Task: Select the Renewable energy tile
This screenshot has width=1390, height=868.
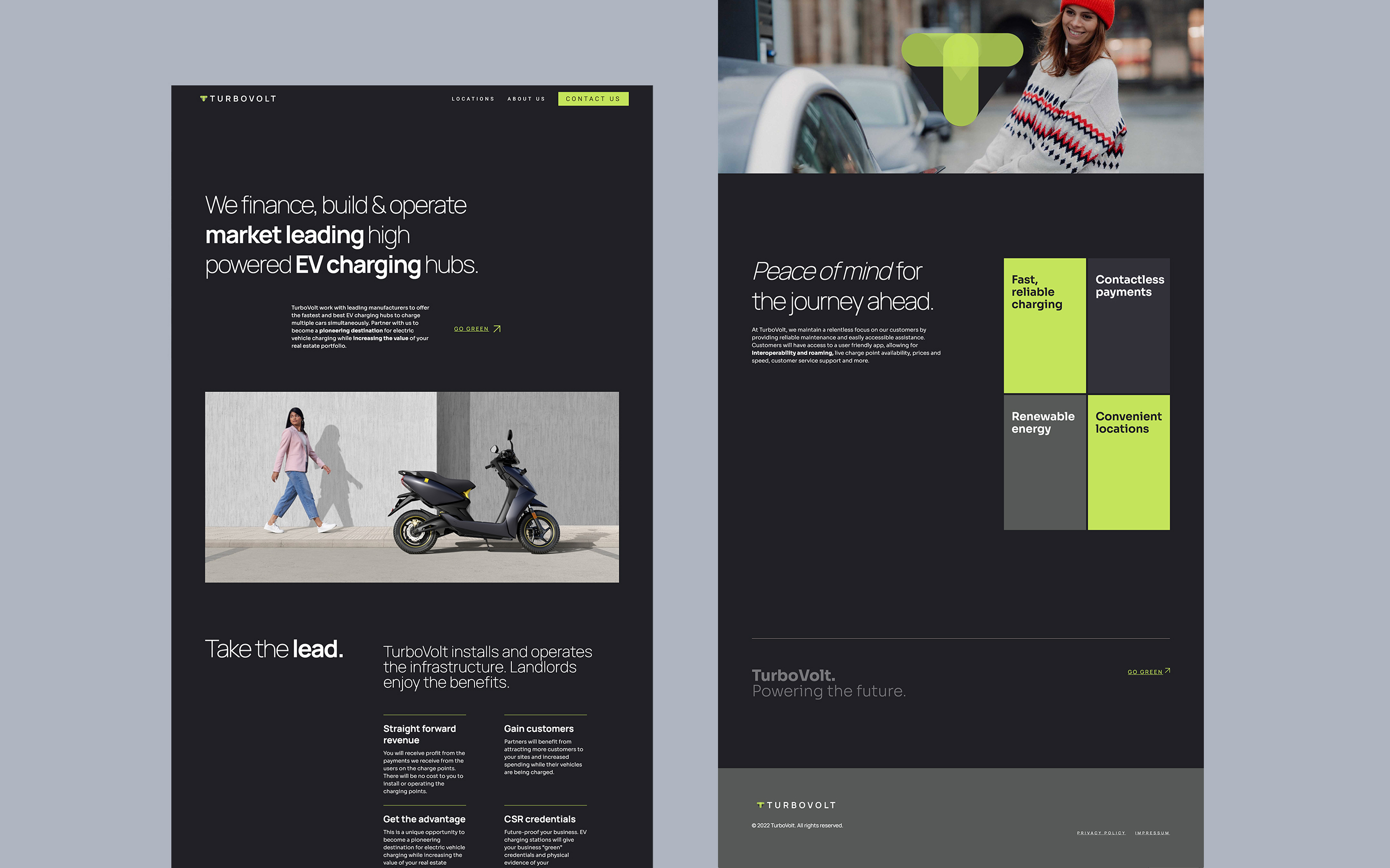Action: (x=1044, y=462)
